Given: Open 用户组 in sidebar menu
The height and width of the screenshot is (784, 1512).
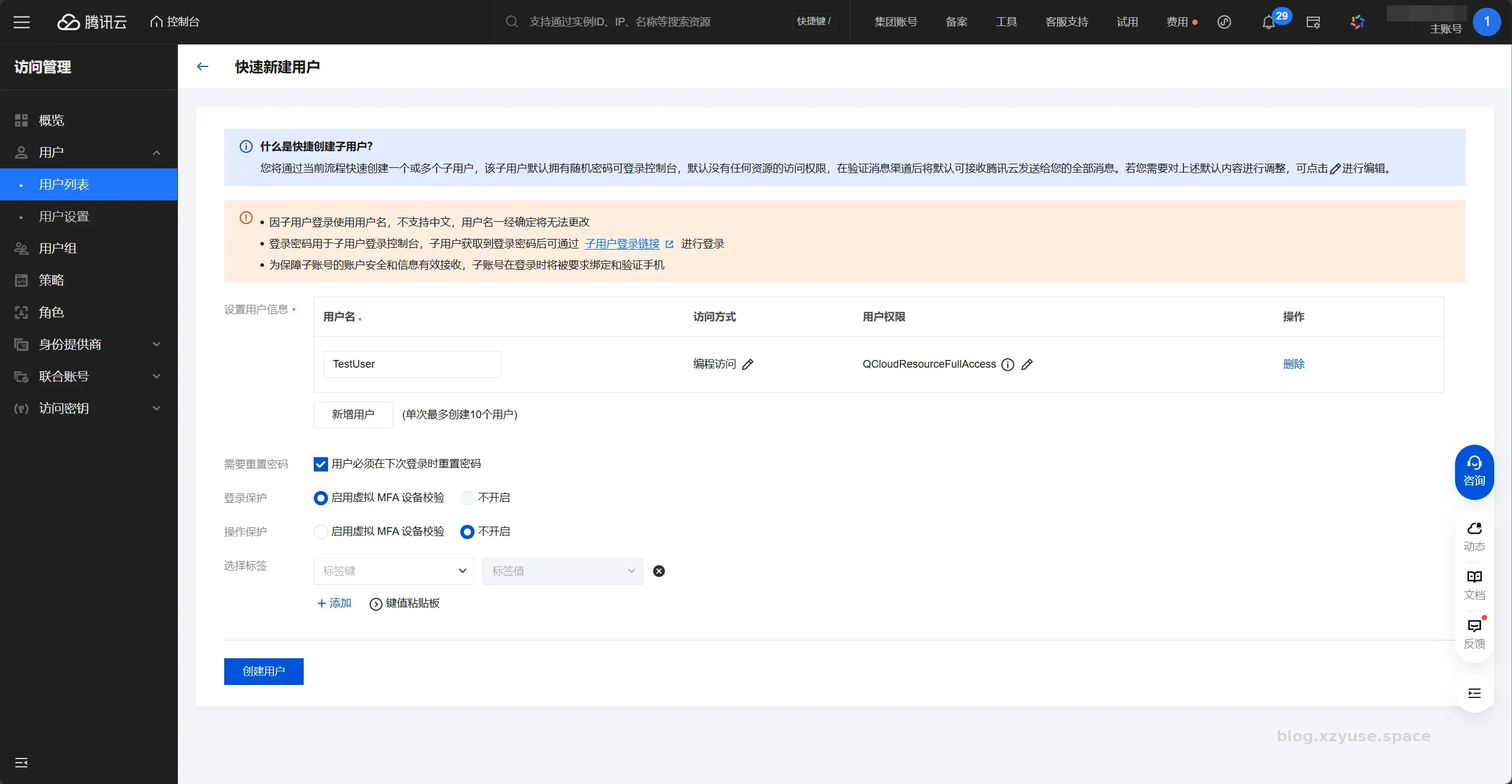Looking at the screenshot, I should (58, 248).
